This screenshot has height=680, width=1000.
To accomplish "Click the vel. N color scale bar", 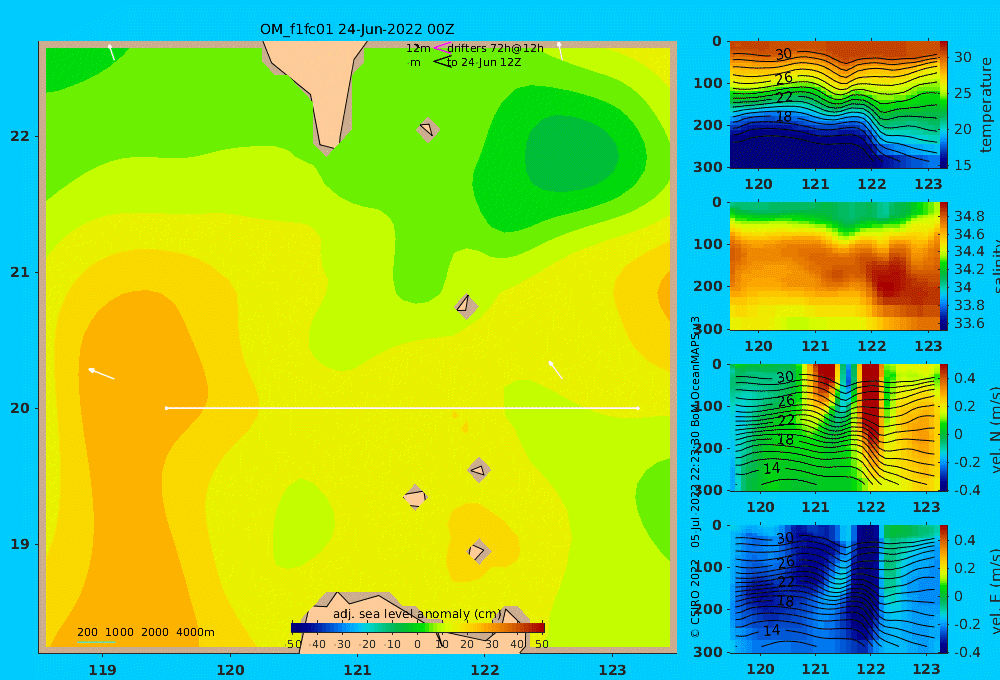I will click(944, 427).
